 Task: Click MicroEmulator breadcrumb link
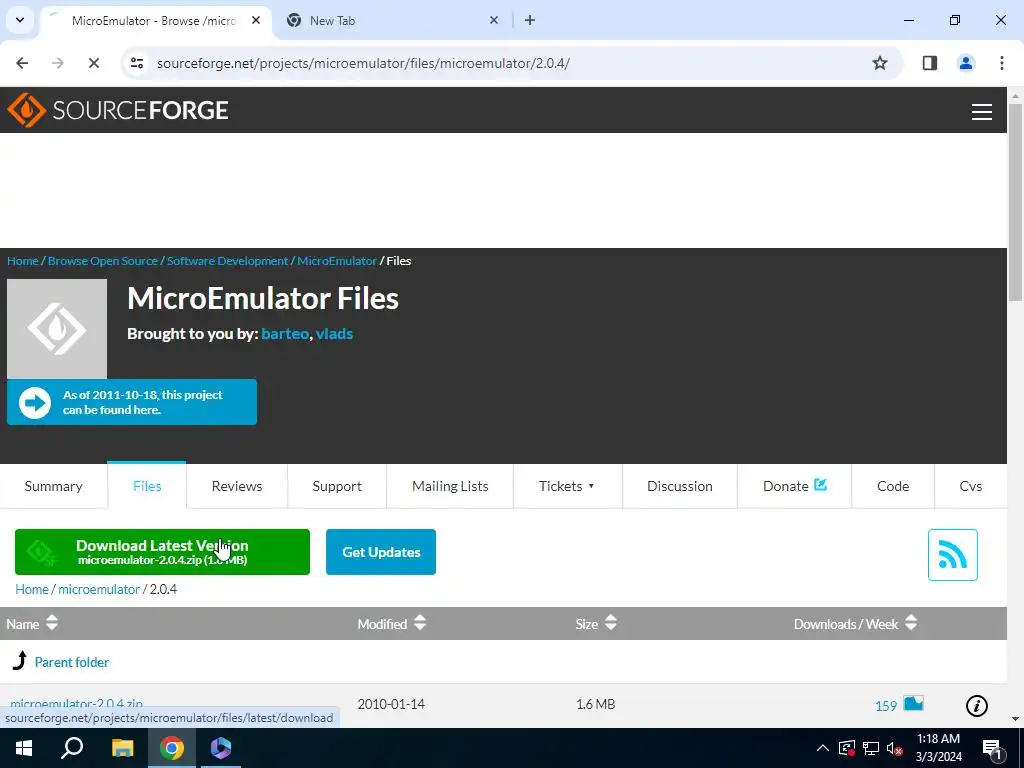(337, 261)
